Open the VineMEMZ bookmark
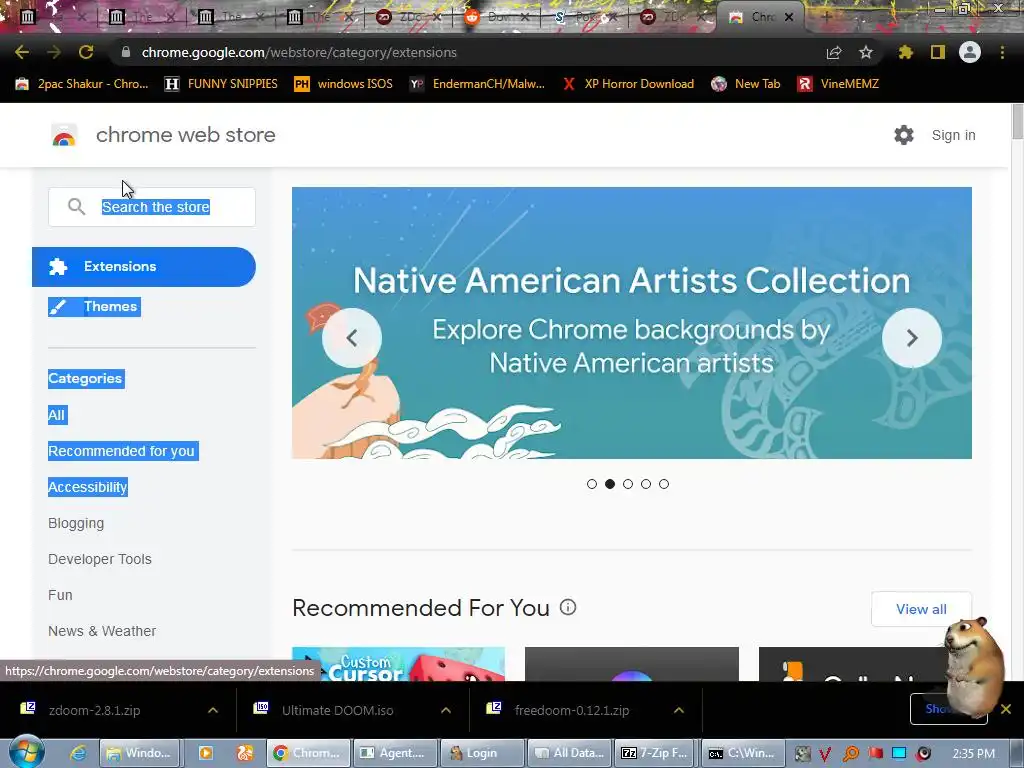This screenshot has height=768, width=1024. click(x=838, y=84)
